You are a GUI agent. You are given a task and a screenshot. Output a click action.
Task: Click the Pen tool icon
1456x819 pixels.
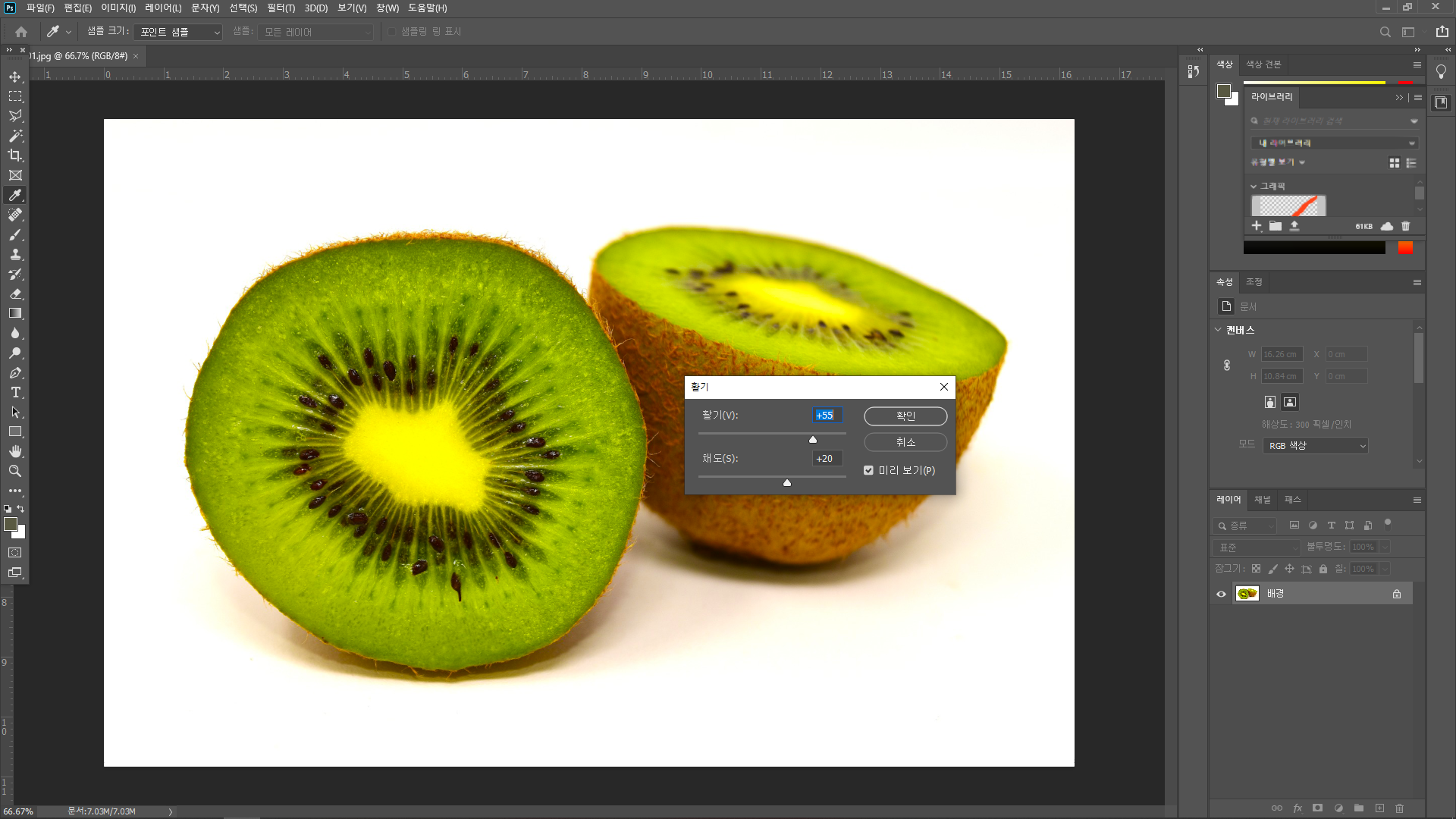tap(15, 372)
